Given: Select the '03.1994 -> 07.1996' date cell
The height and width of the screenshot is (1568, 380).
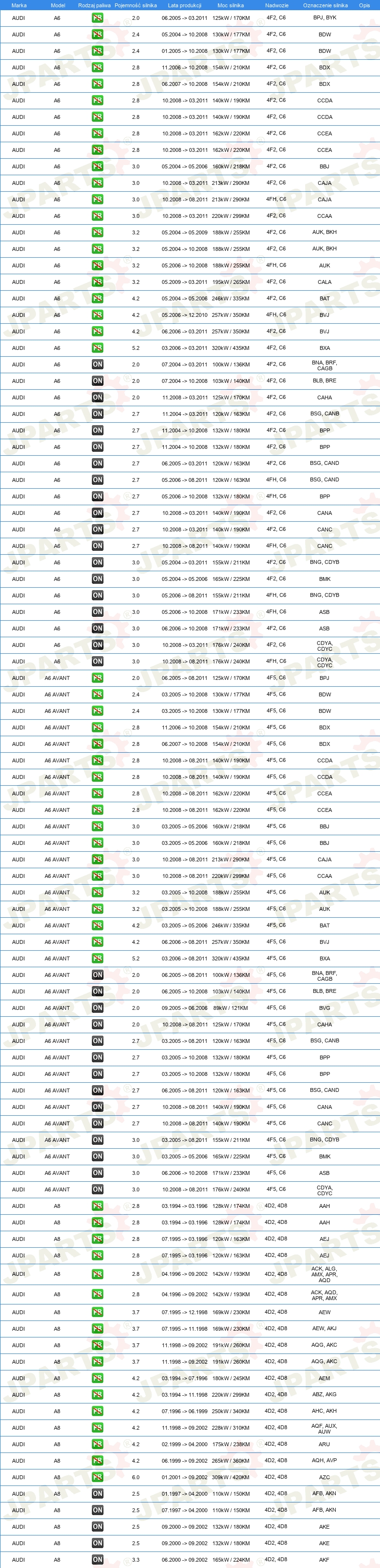Looking at the screenshot, I should 184,1378.
